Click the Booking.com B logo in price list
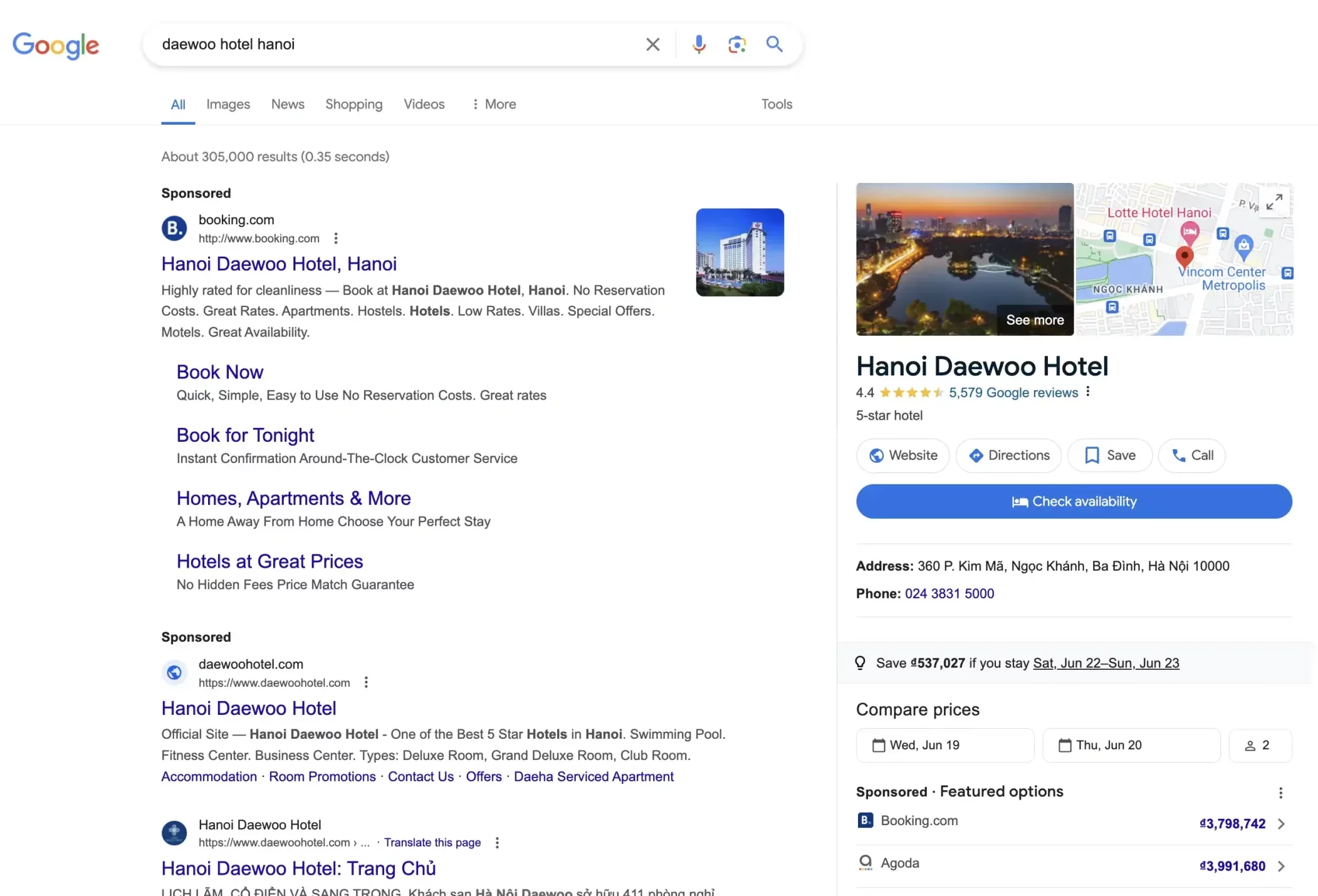Viewport: 1318px width, 896px height. coord(866,820)
